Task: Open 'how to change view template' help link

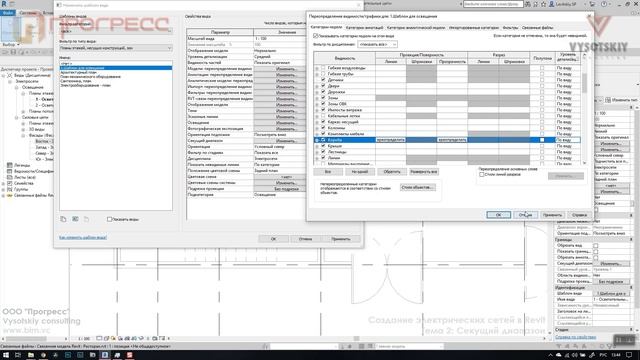Action: 83,237
